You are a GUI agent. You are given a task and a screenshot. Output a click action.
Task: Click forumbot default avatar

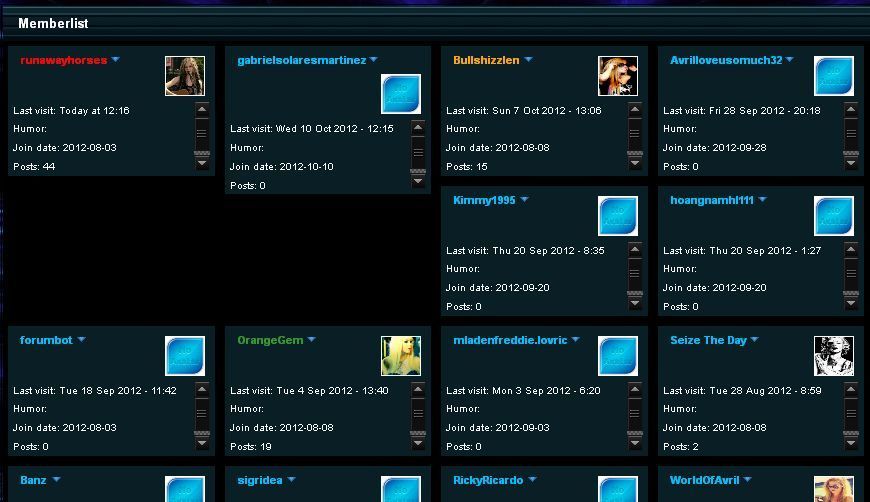pos(185,356)
